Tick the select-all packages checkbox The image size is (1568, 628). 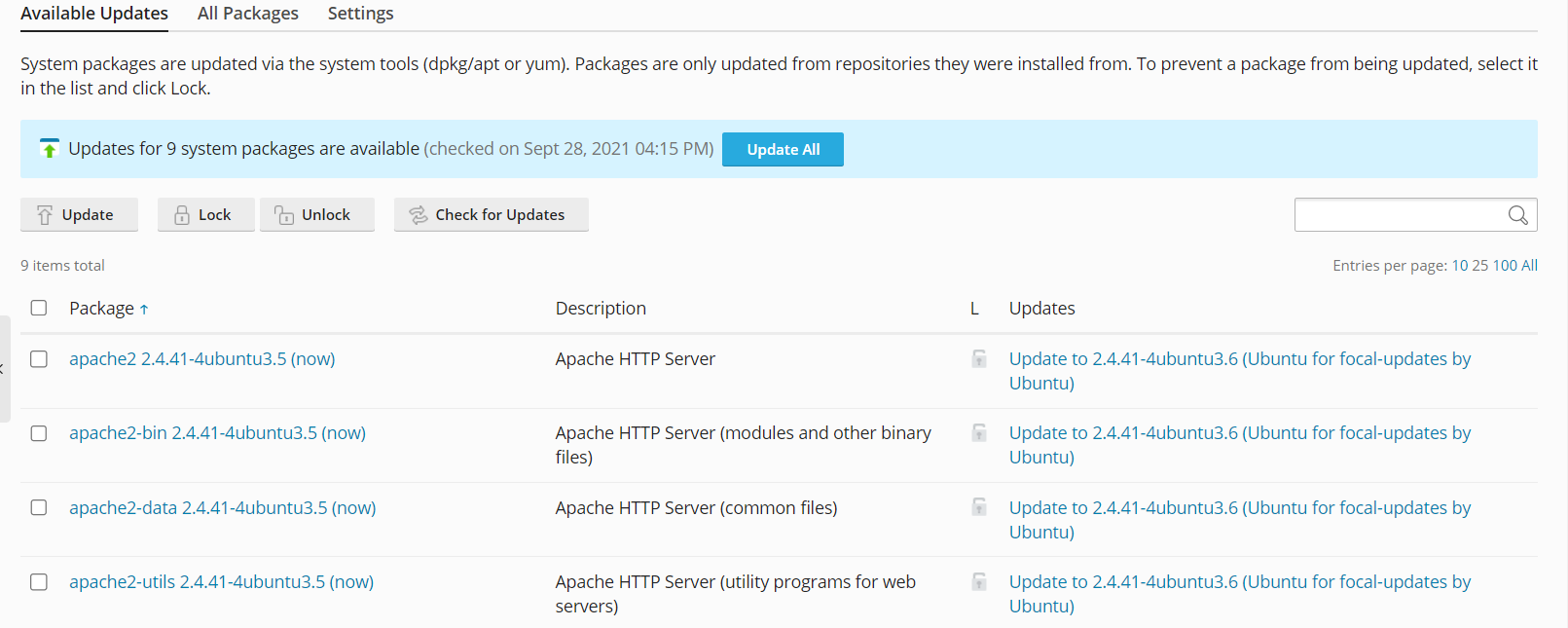39,309
